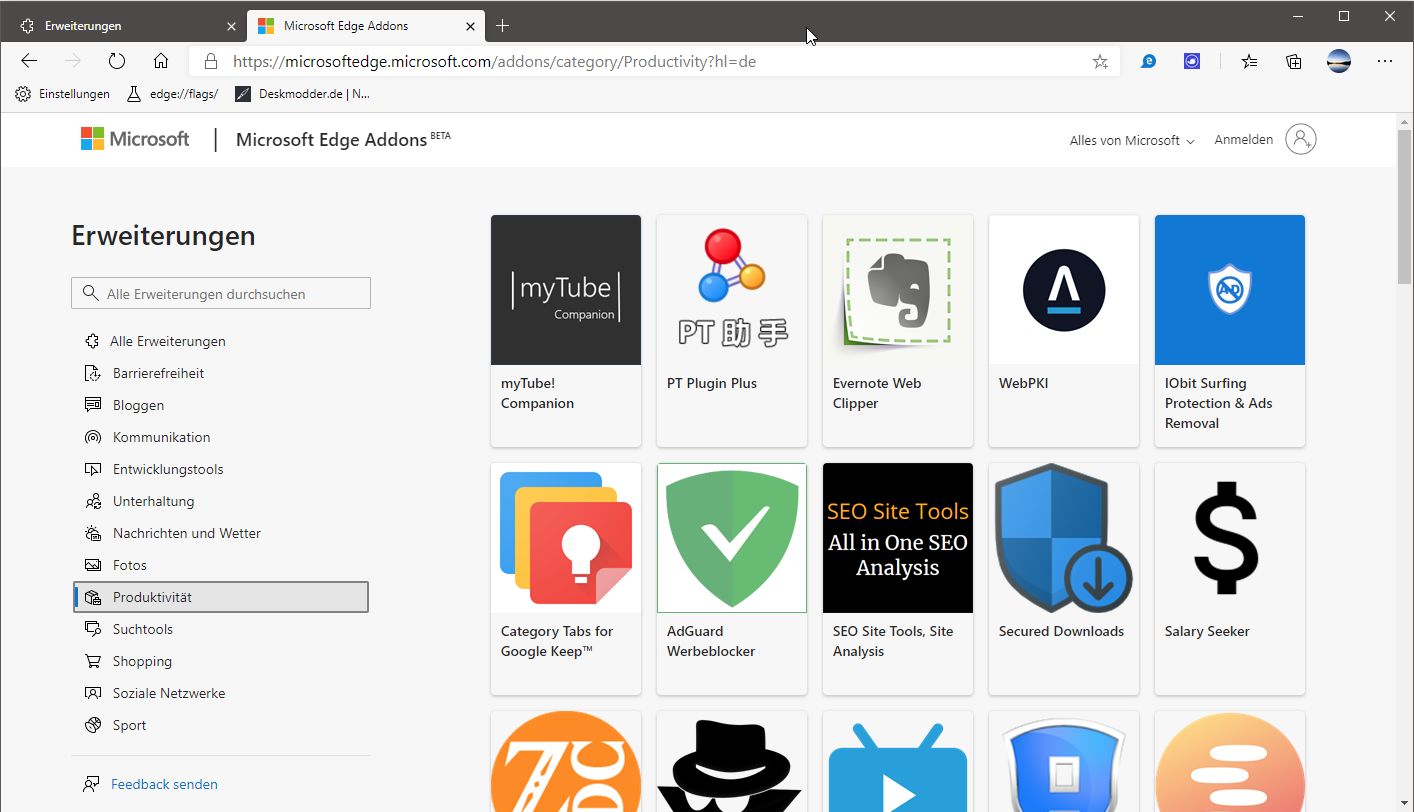Open the orange circle with lines extension tile
Screen dimensions: 1414x812
(1230, 761)
